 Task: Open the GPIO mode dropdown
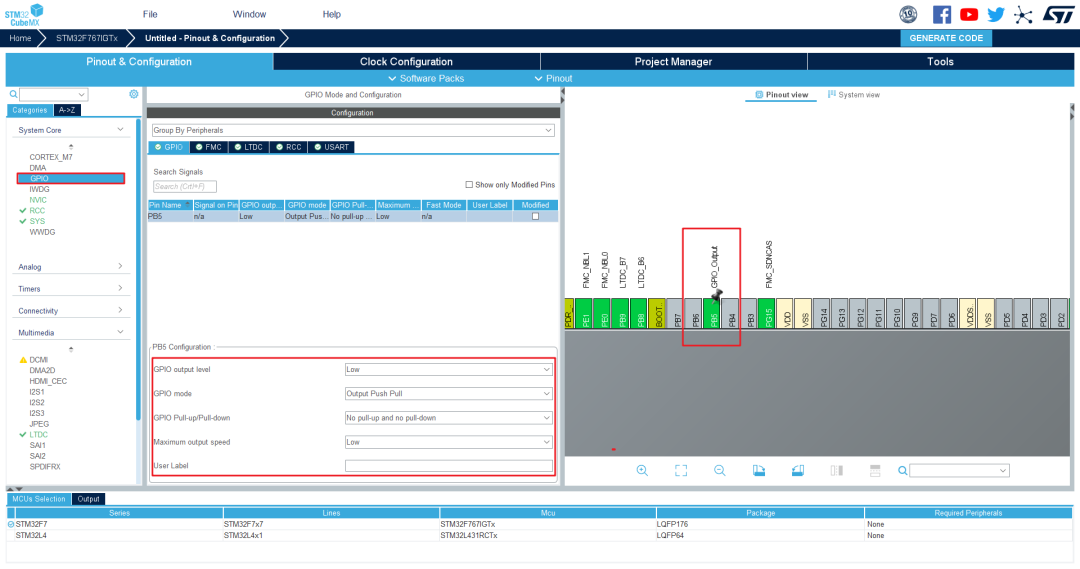448,393
